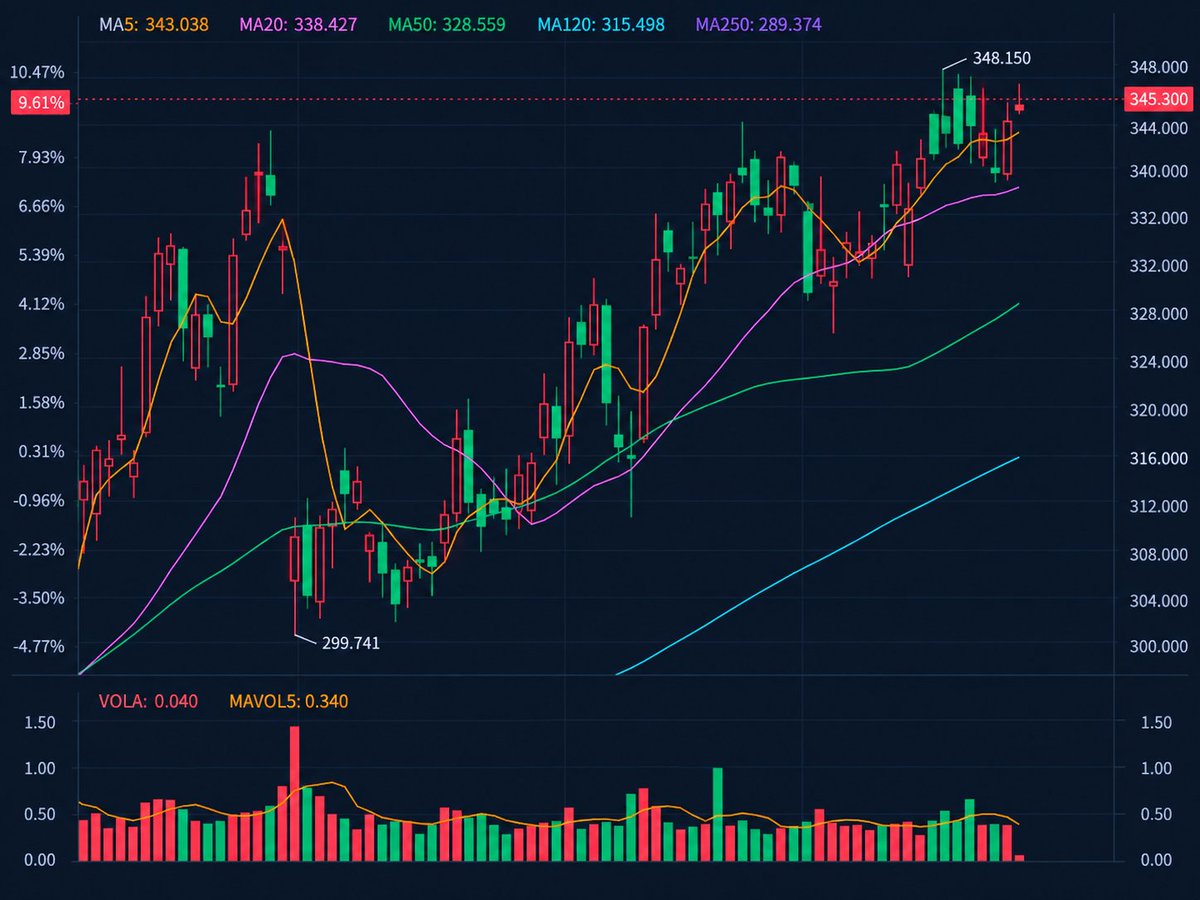Click the 324.000 price axis label

coord(1159,362)
